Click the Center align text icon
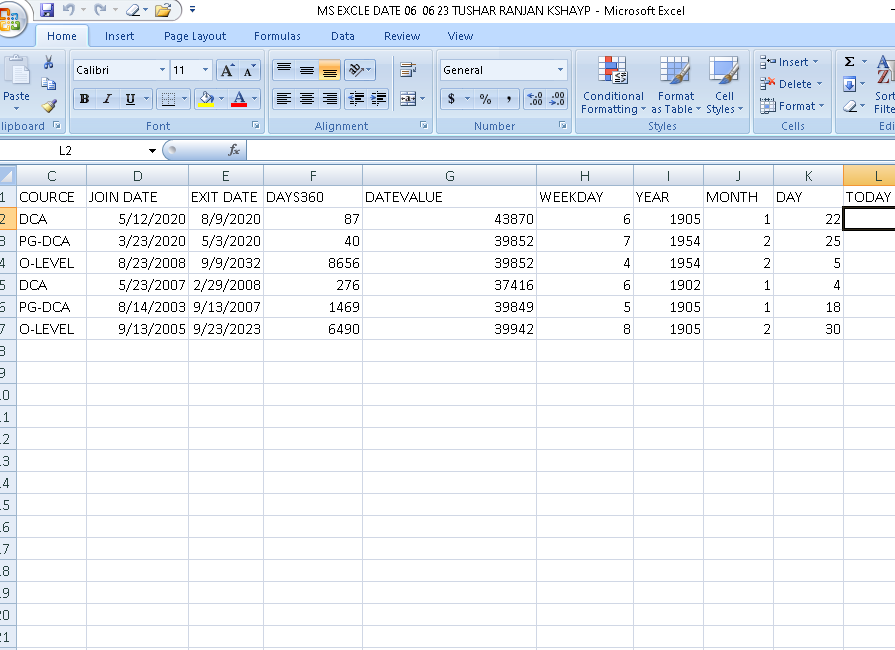The height and width of the screenshot is (650, 895). tap(307, 99)
